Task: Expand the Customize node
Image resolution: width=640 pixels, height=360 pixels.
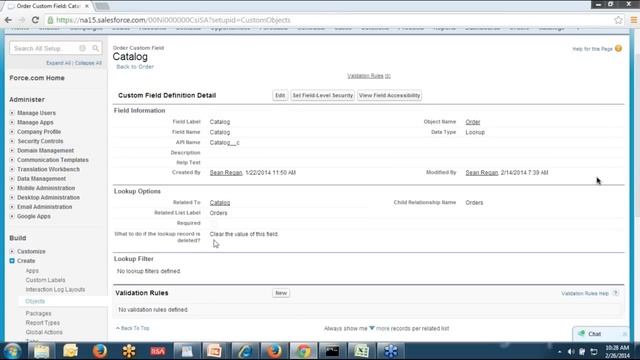Action: [x=12, y=251]
